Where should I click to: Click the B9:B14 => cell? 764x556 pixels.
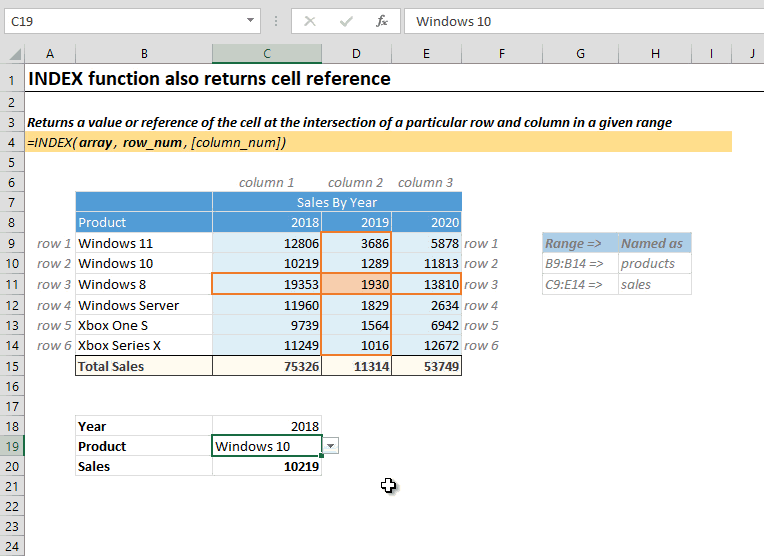click(x=580, y=263)
